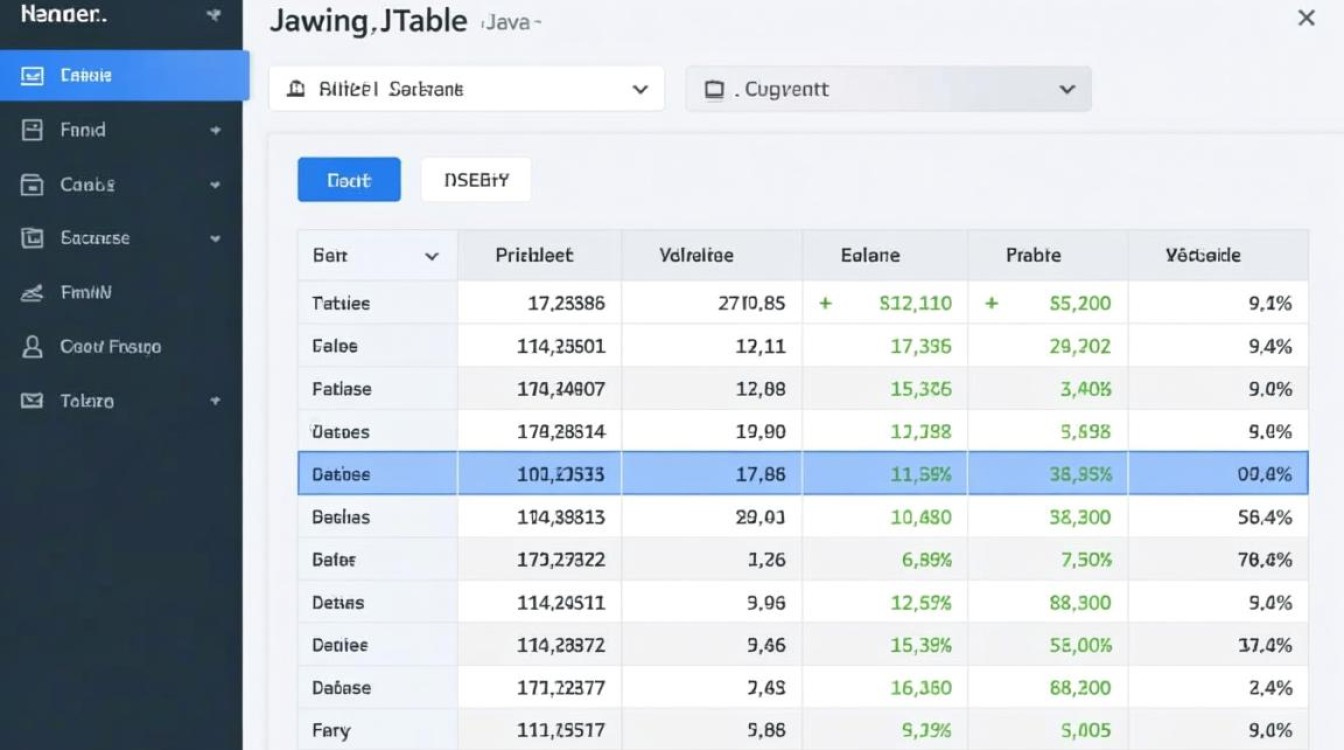The width and height of the screenshot is (1344, 750).
Task: Select the highlighted Datibee table row
Action: (700, 474)
